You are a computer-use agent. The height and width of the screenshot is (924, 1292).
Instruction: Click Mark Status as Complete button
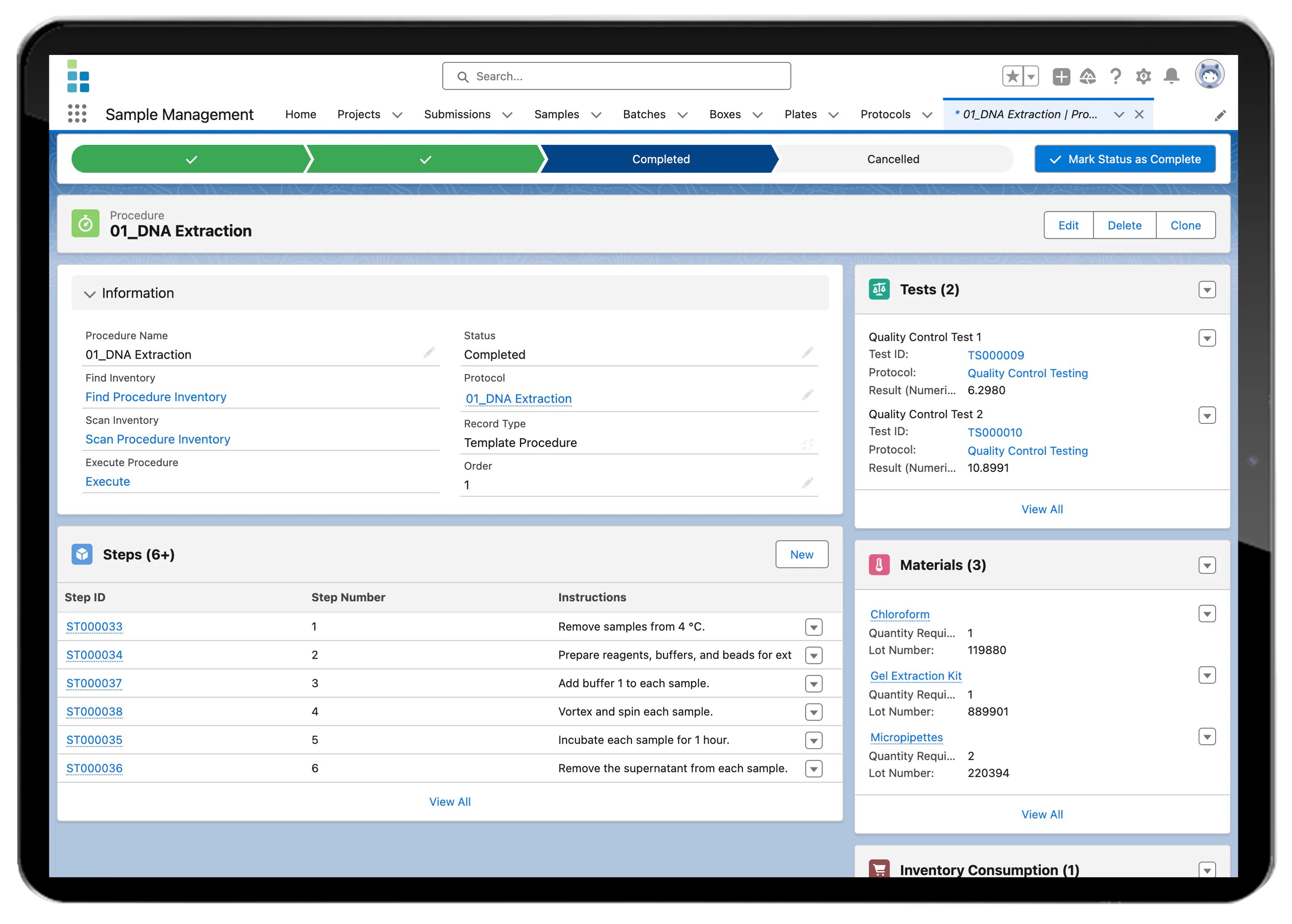[1125, 159]
